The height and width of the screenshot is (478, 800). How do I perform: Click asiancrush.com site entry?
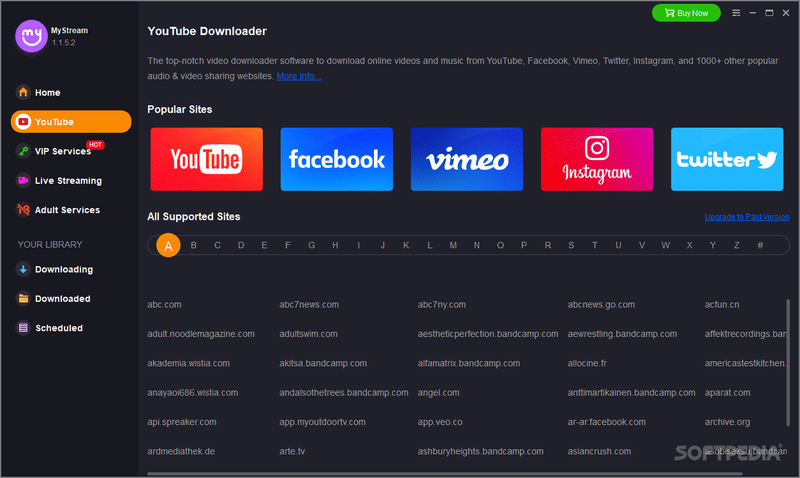pyautogui.click(x=599, y=451)
